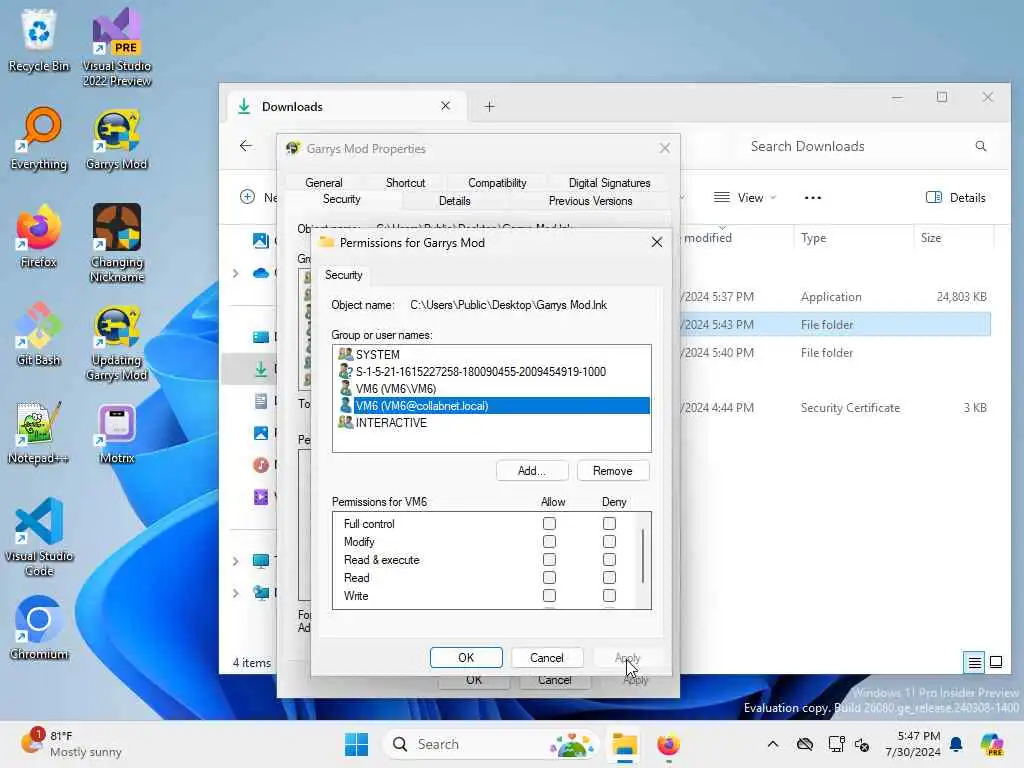Cancel the Permissions for Garrys Mod dialog
Viewport: 1024px width, 768px height.
click(547, 658)
